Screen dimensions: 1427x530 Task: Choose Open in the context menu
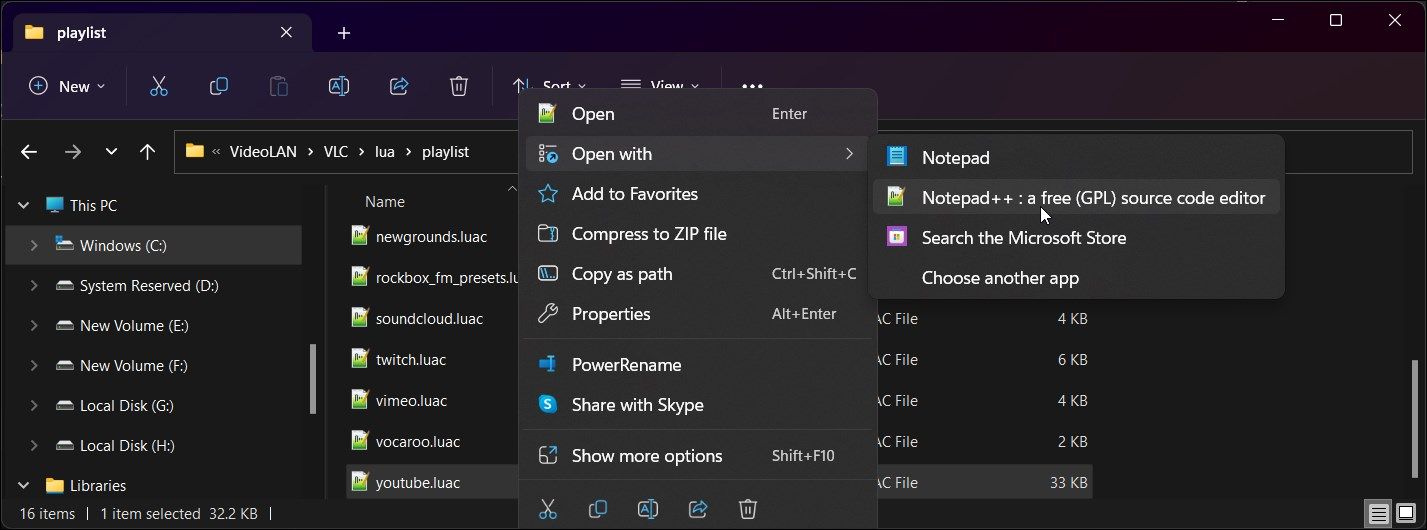pos(698,114)
